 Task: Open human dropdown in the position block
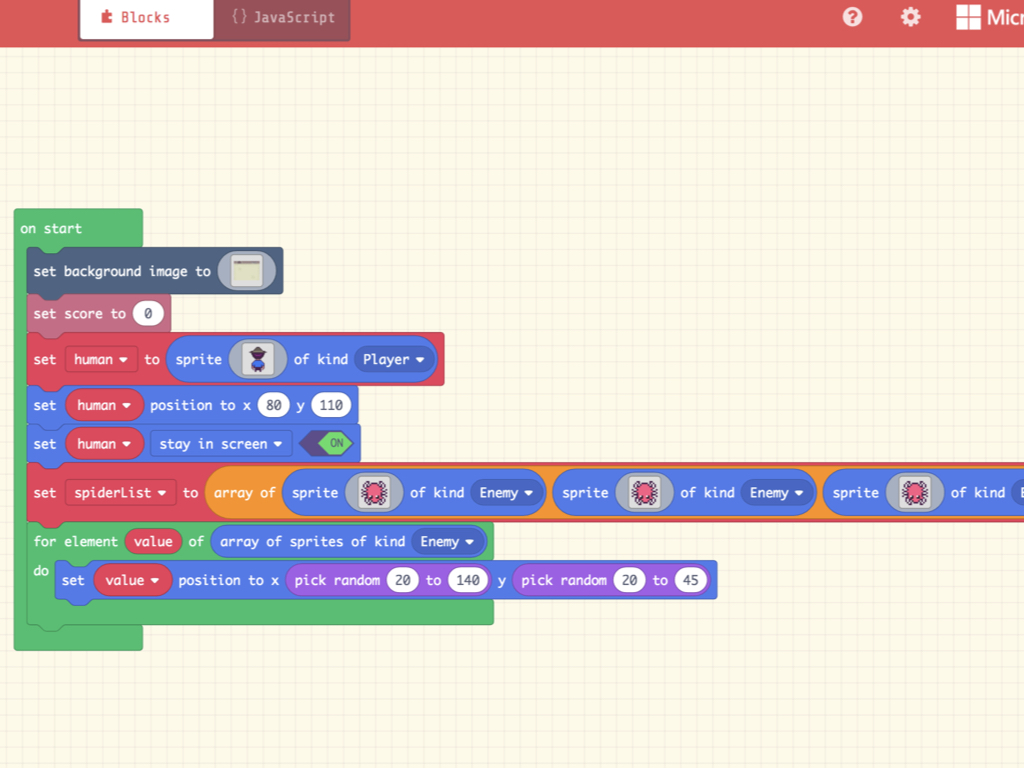[x=104, y=405]
